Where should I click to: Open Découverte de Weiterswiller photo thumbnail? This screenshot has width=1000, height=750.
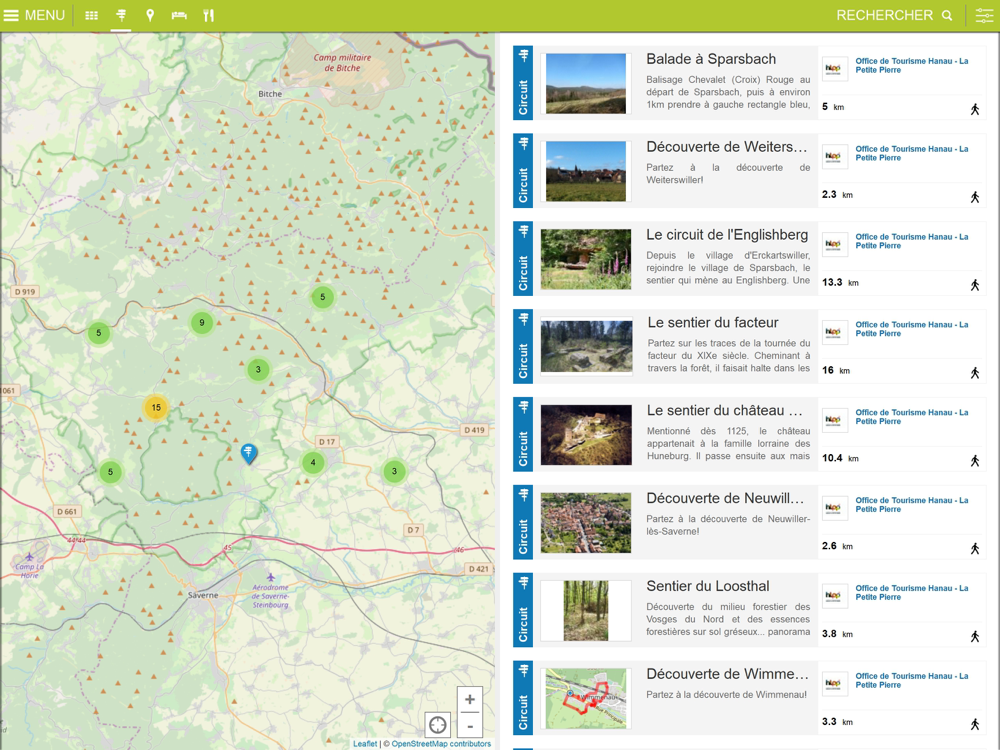coord(585,172)
